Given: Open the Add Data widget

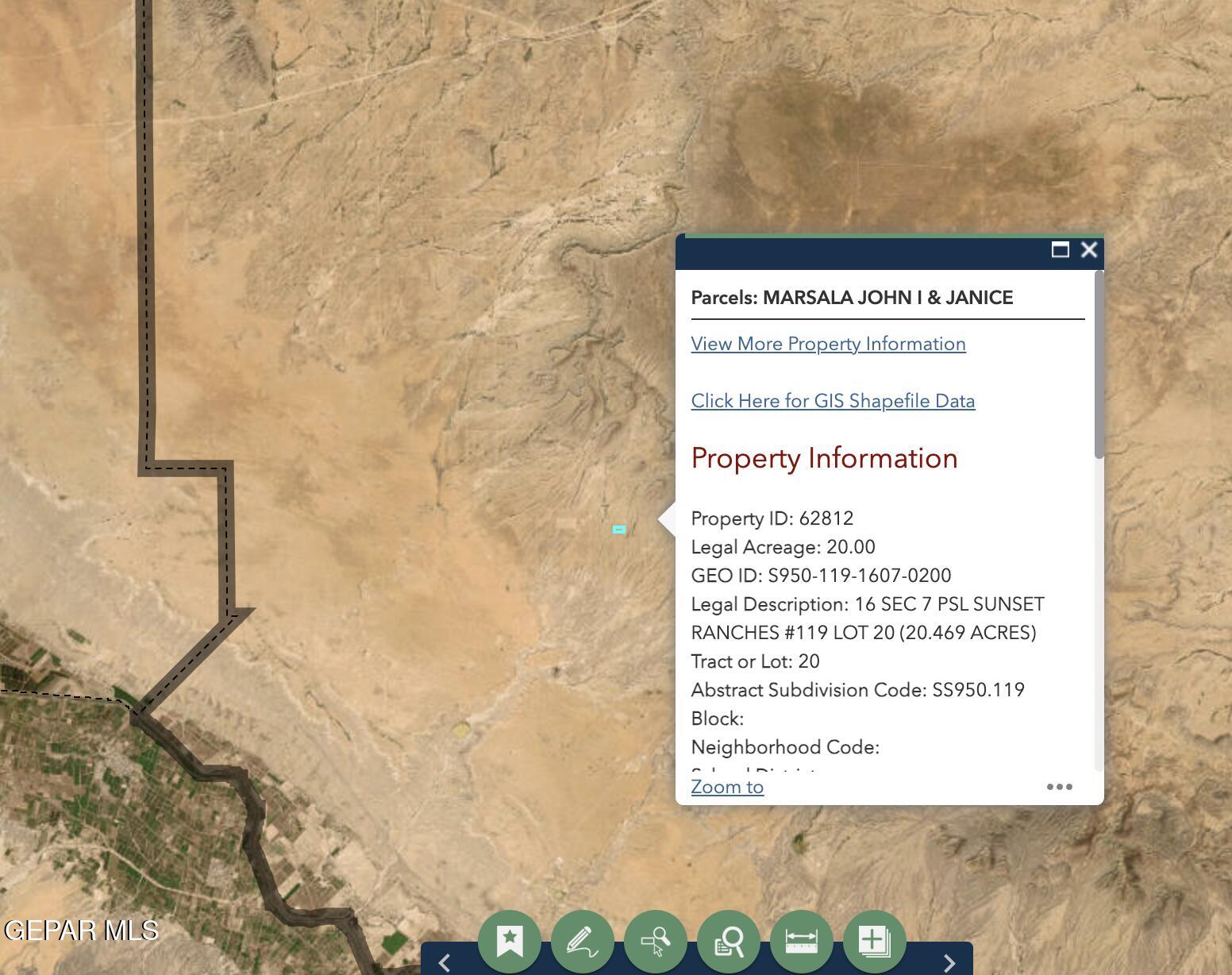Looking at the screenshot, I should [875, 941].
